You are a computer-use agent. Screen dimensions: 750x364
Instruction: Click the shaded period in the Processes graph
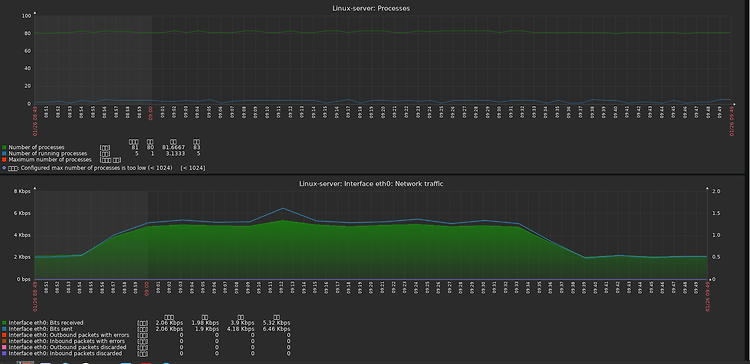click(93, 60)
